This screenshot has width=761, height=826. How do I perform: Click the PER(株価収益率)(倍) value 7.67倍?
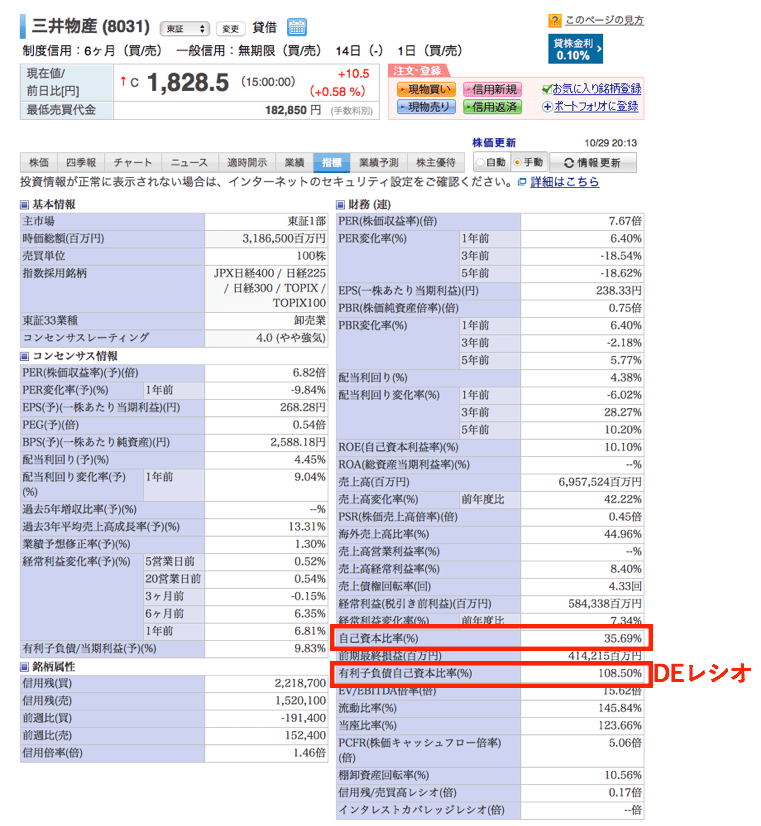tap(625, 221)
